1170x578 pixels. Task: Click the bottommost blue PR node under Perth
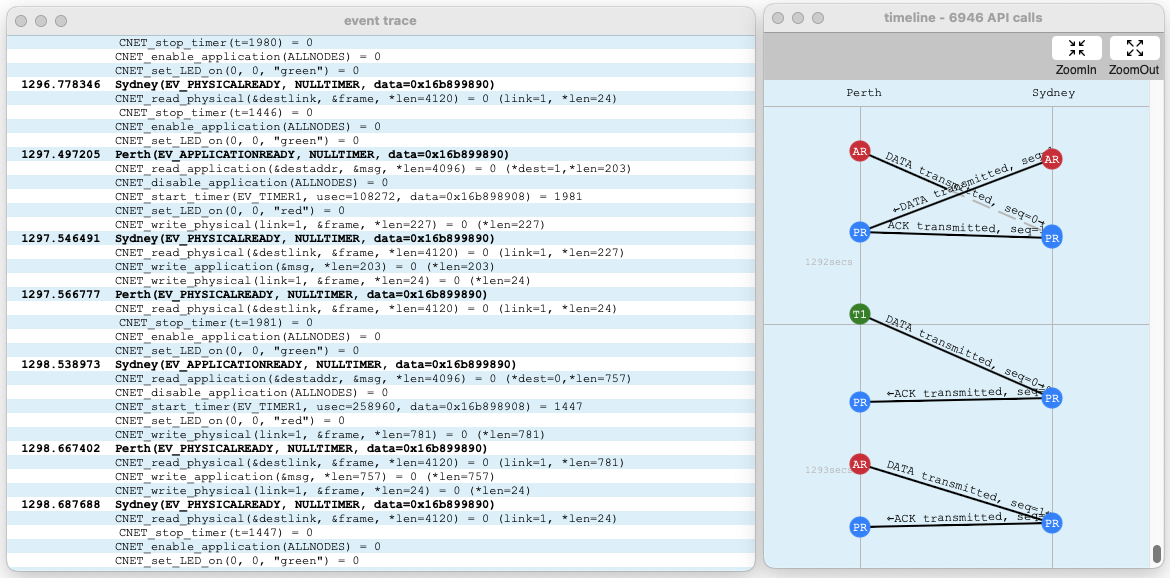(x=860, y=526)
